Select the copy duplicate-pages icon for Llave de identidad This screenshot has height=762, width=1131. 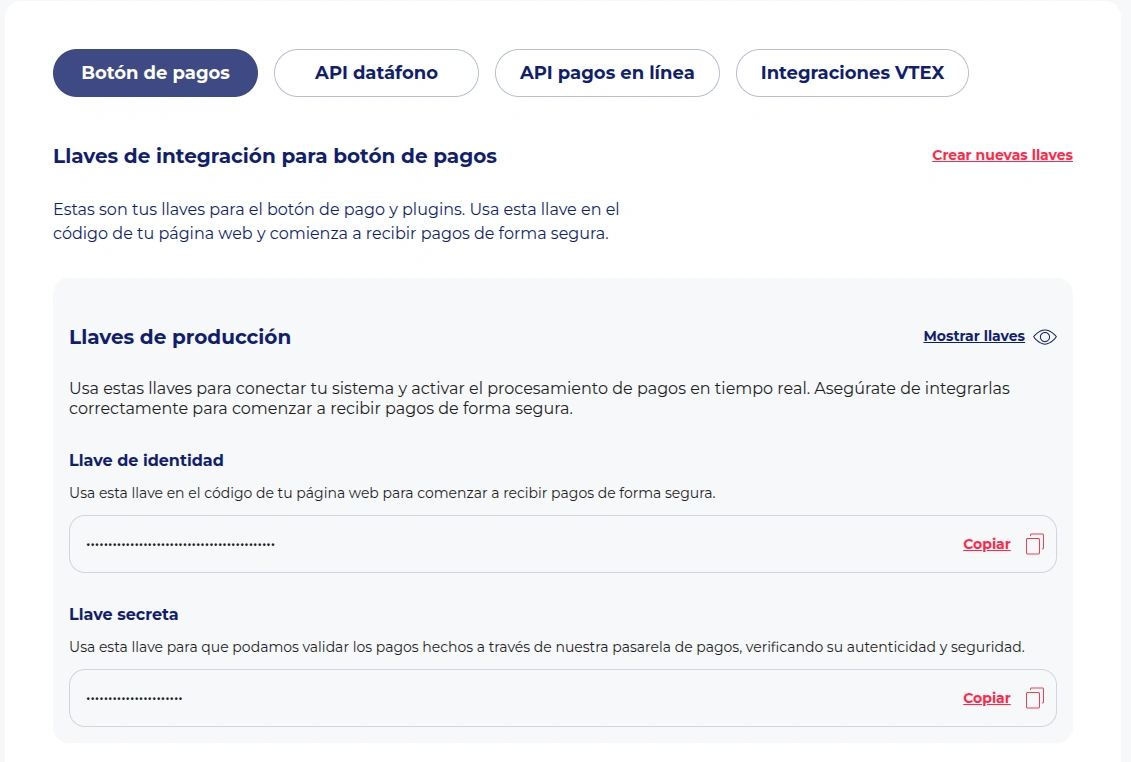click(x=1035, y=543)
